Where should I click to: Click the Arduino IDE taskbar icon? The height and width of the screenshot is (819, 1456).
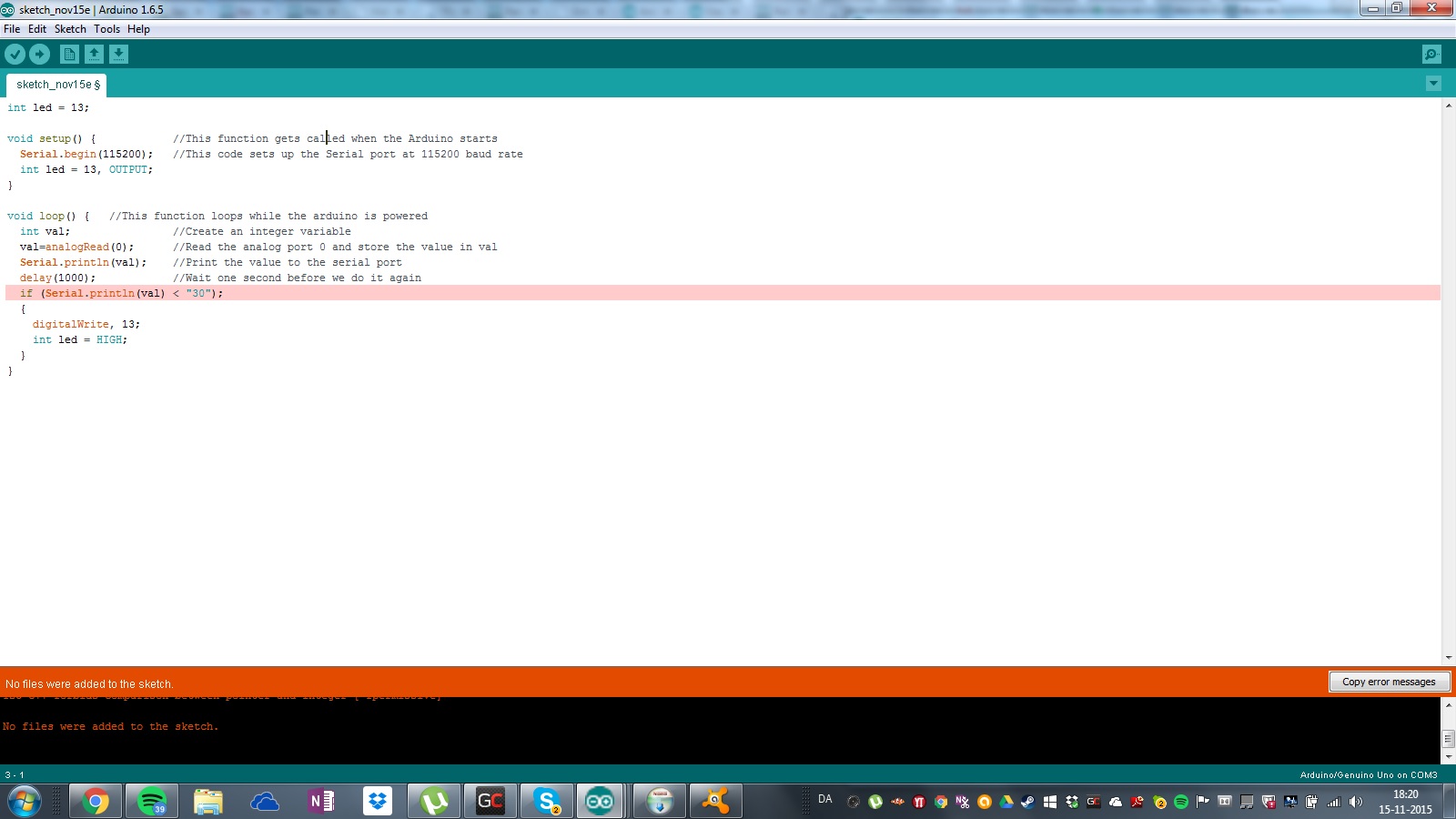click(x=600, y=802)
